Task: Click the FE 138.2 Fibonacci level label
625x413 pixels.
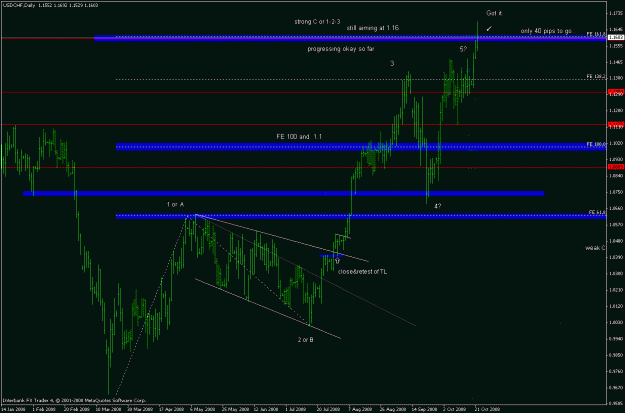Action: click(596, 76)
